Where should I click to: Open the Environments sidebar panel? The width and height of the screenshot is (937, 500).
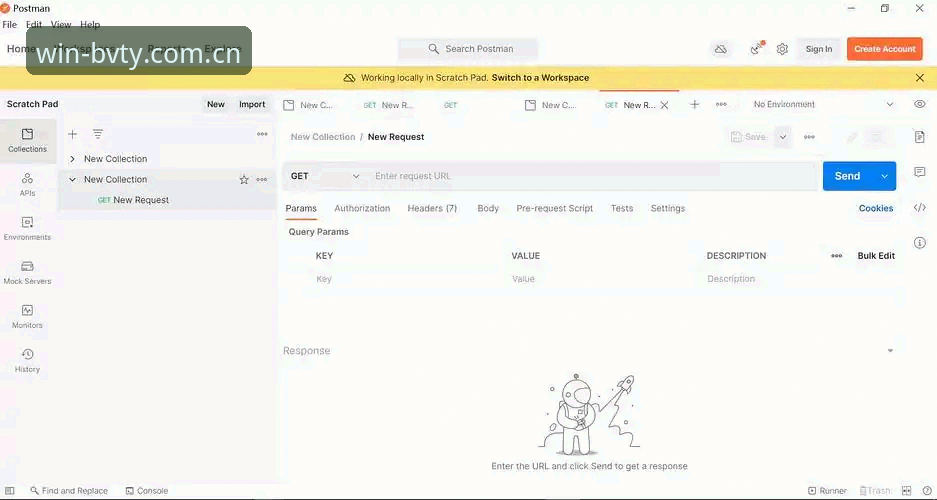click(x=27, y=229)
